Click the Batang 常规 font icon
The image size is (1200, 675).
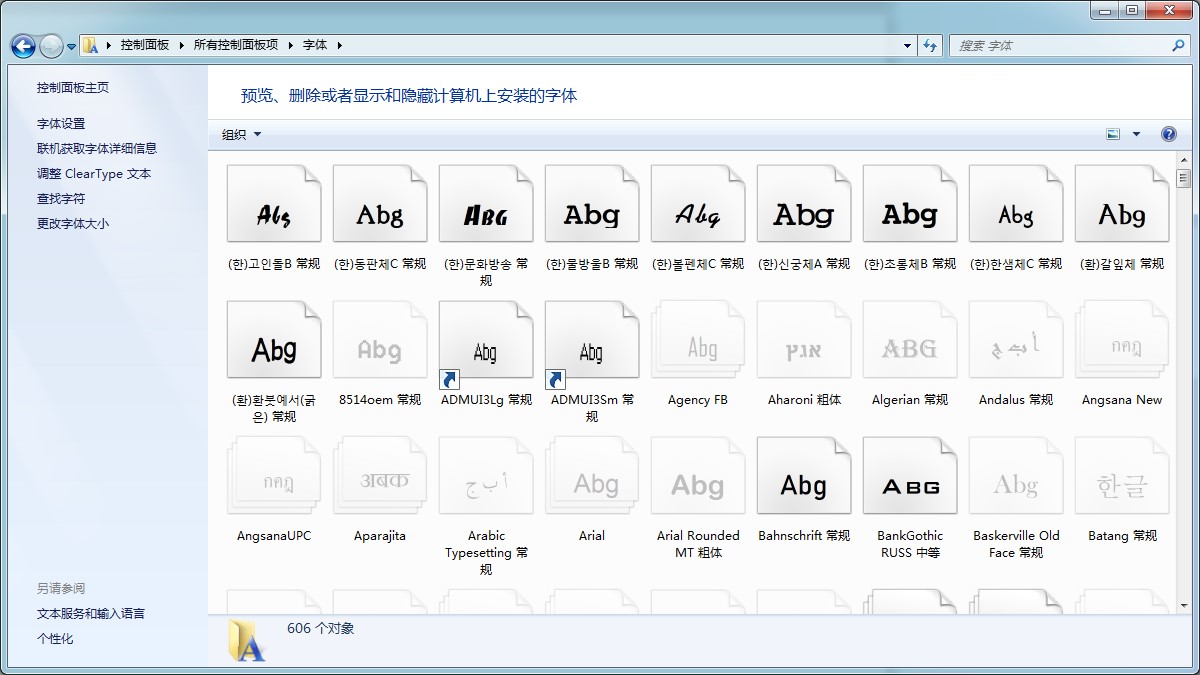tap(1122, 485)
